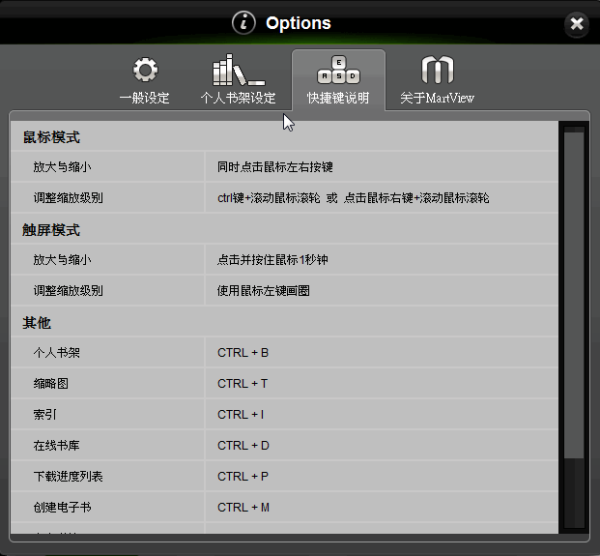Click the 在线书库 row label

(57, 445)
